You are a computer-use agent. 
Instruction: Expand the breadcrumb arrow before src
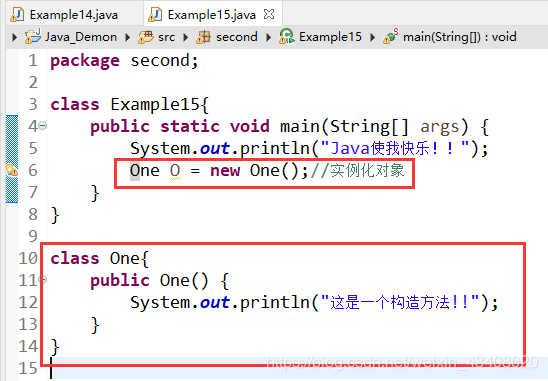128,37
